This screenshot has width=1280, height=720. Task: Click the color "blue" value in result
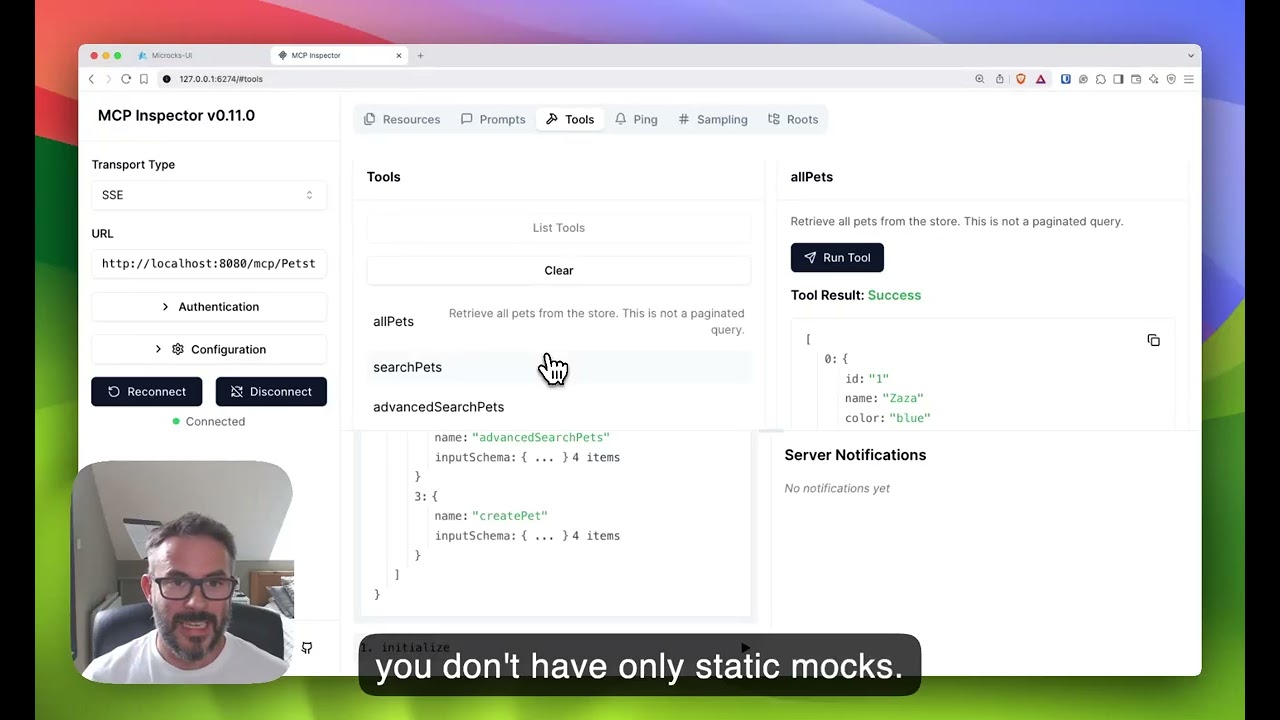(908, 418)
